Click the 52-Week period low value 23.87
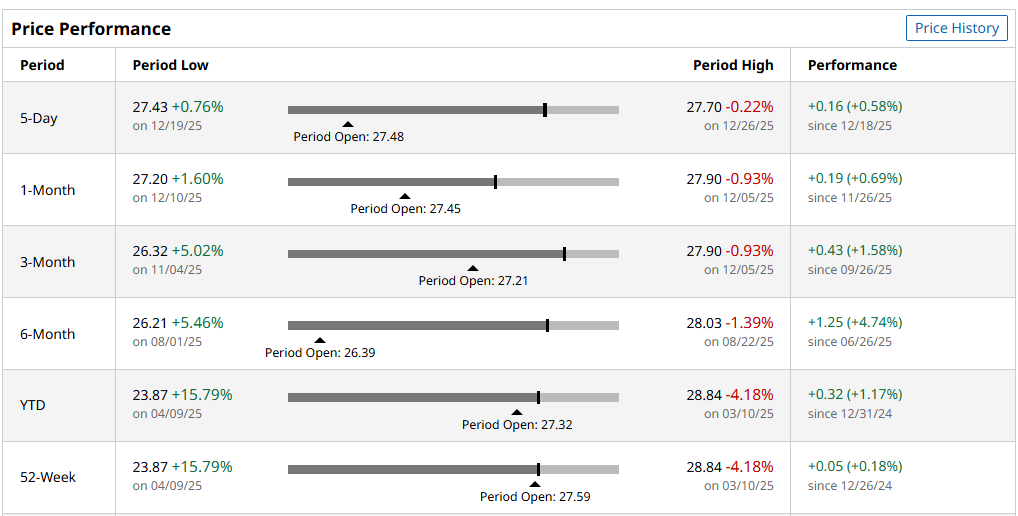The image size is (1018, 516). (x=150, y=467)
